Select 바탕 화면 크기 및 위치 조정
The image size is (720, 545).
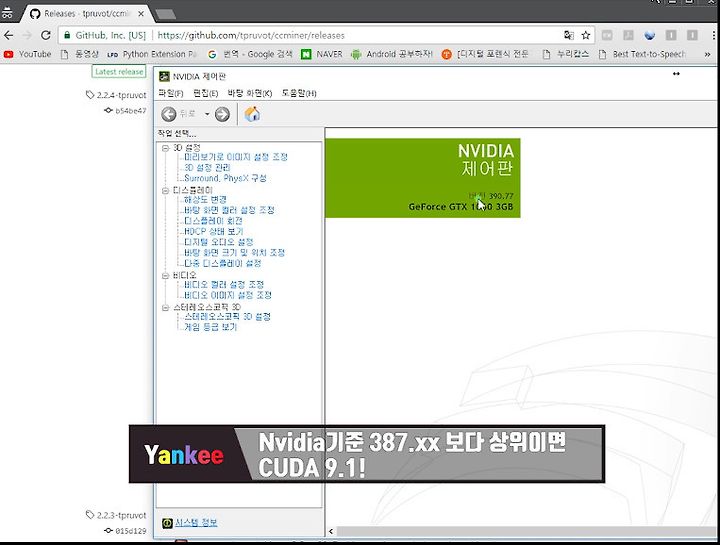click(x=234, y=253)
